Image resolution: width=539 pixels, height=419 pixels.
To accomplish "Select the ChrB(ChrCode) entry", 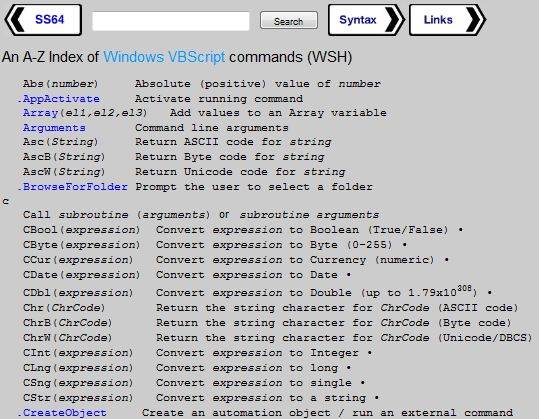I will tap(67, 323).
